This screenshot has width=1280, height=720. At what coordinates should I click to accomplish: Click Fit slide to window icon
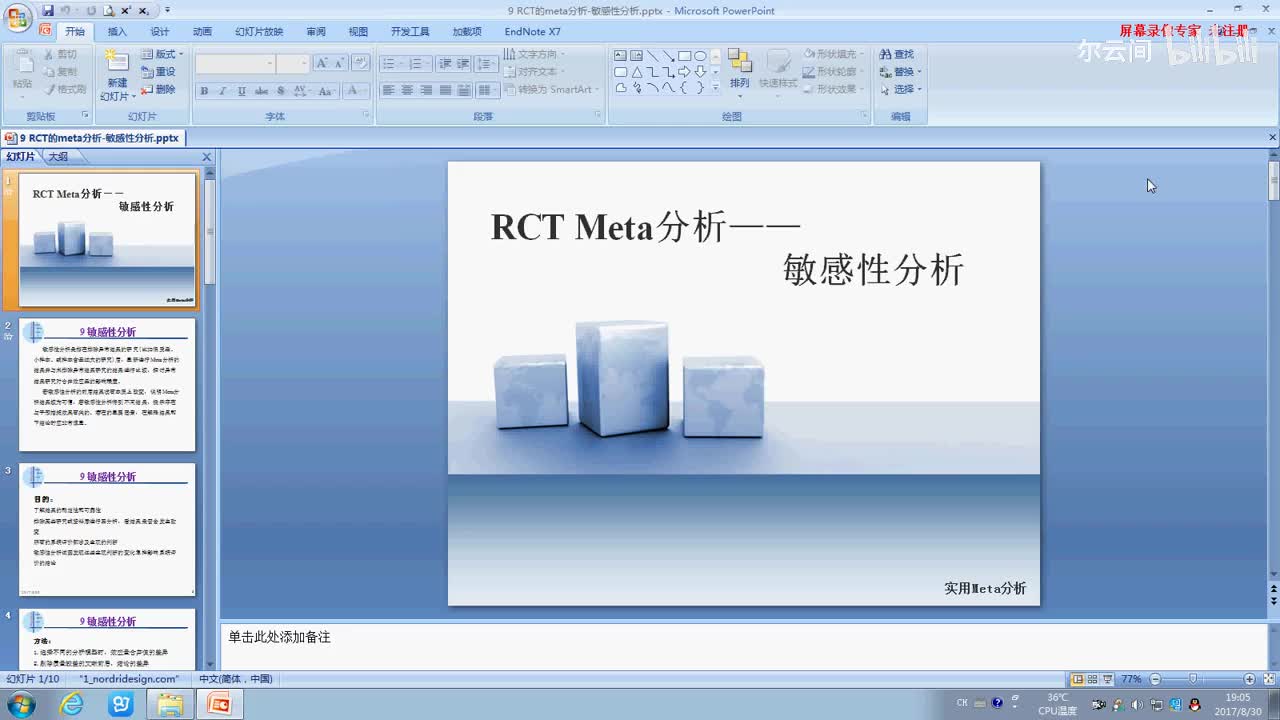pos(1268,679)
